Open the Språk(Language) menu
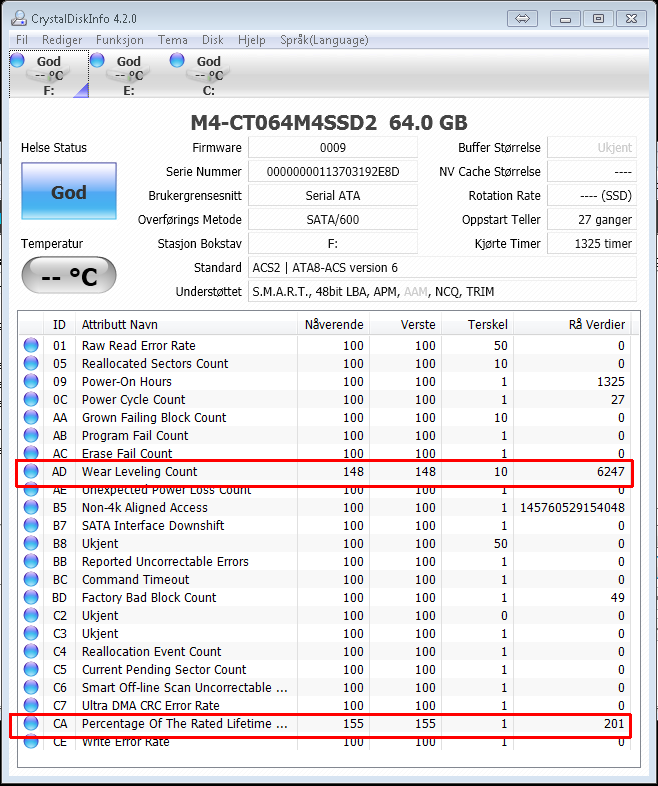Screen dimensions: 658x786 click(324, 40)
